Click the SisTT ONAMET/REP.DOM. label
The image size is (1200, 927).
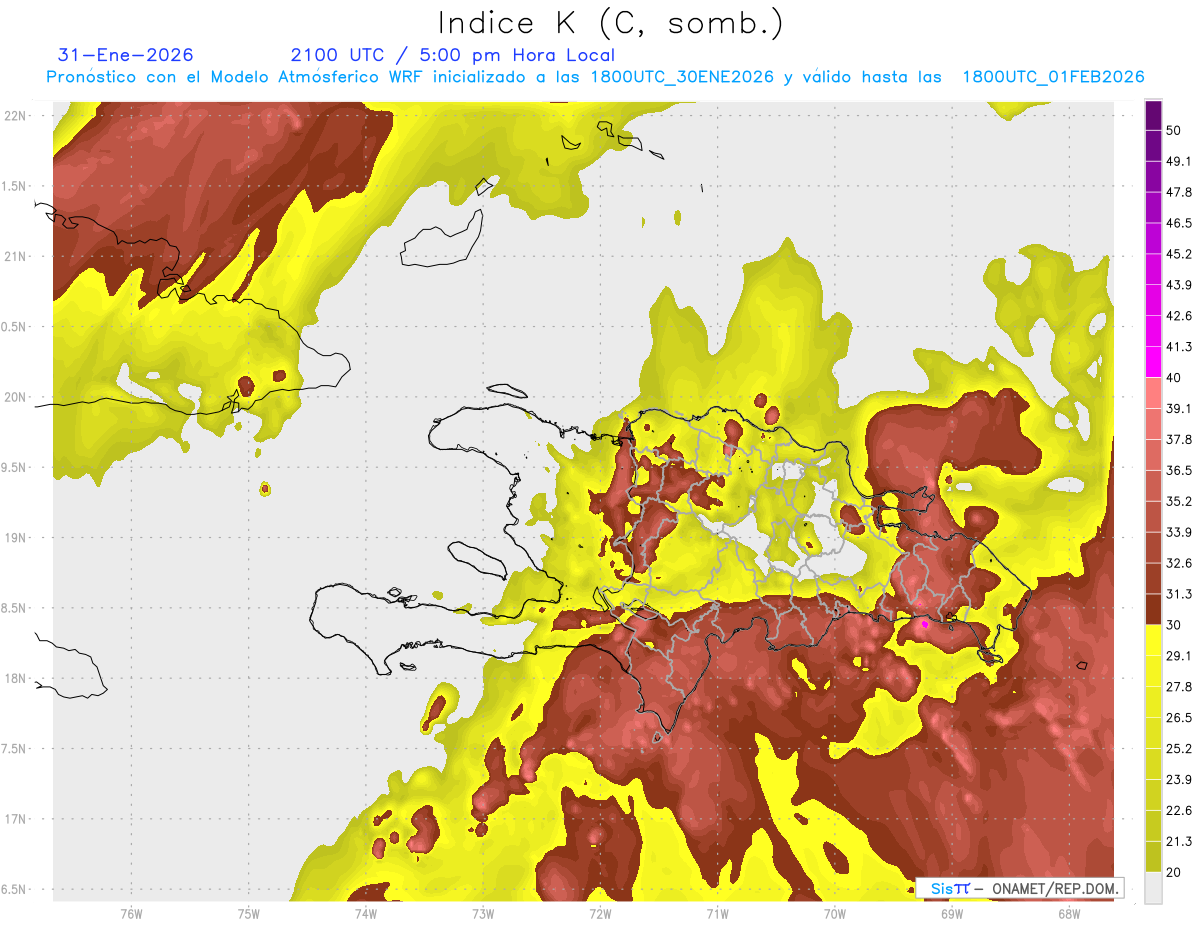tap(1018, 888)
